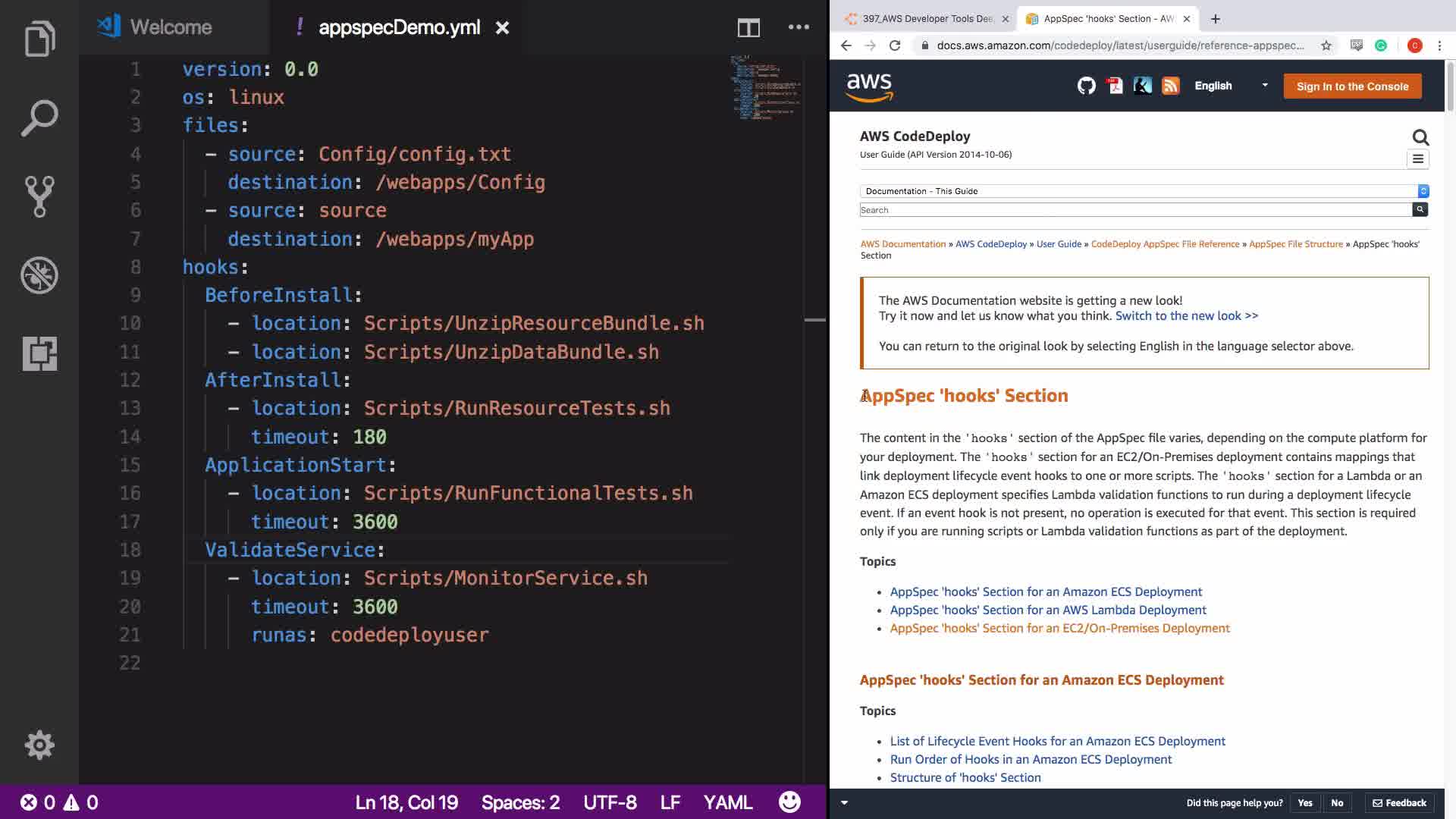
Task: Open the Search sidebar icon
Action: 39,118
